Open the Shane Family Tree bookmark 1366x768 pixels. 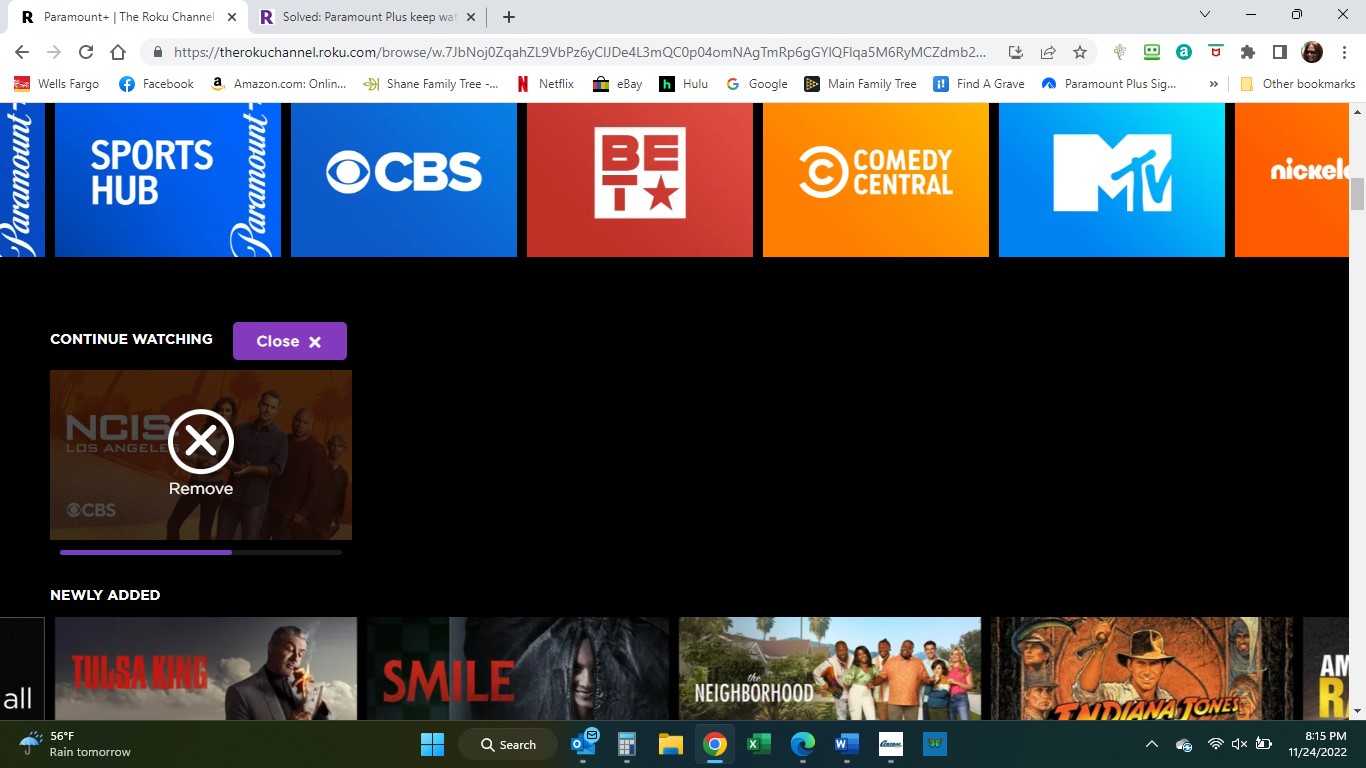point(431,84)
